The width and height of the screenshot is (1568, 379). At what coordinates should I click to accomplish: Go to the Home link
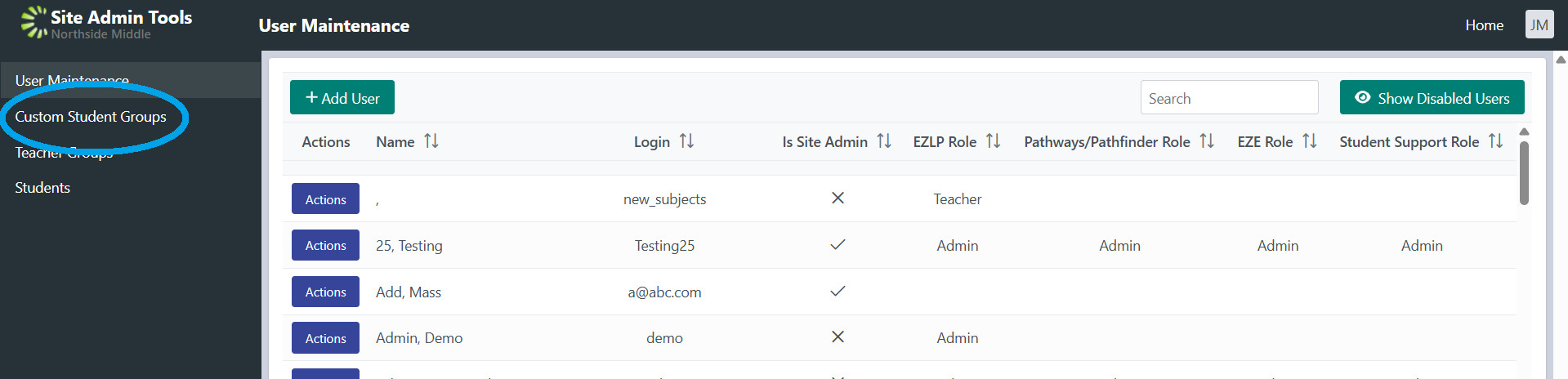pyautogui.click(x=1484, y=25)
